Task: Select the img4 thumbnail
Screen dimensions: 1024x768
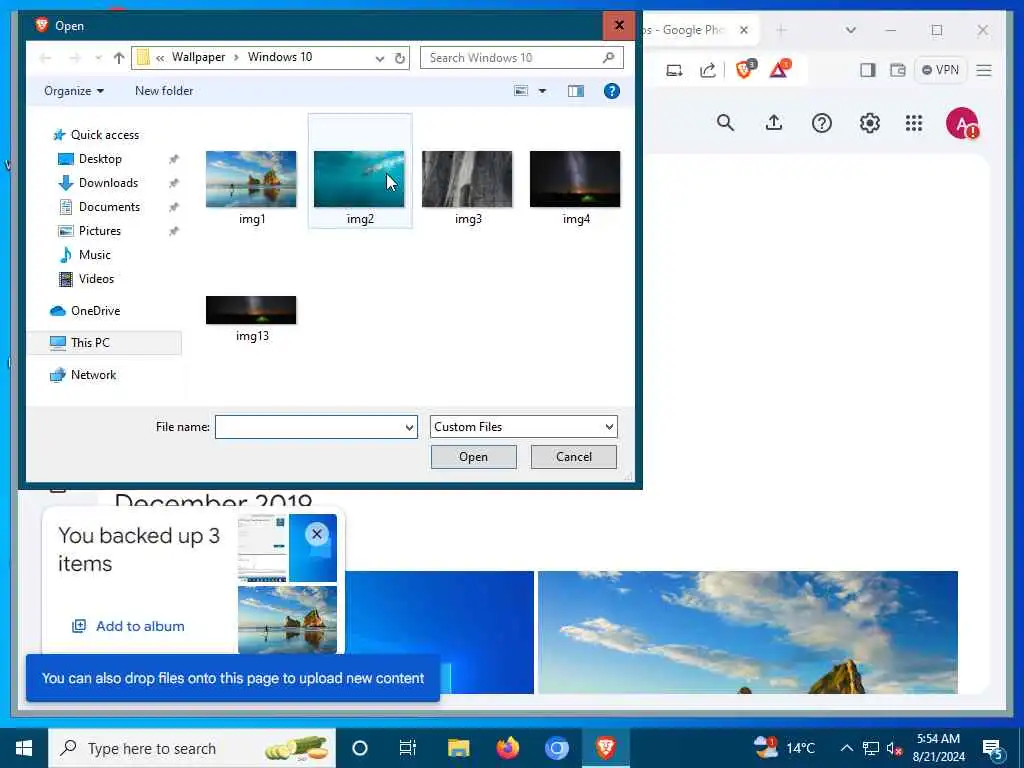Action: click(575, 179)
